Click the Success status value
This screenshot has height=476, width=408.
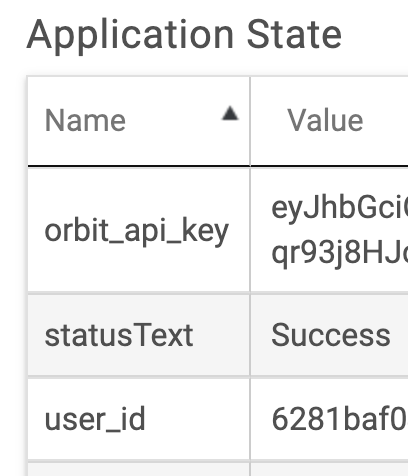tap(331, 335)
